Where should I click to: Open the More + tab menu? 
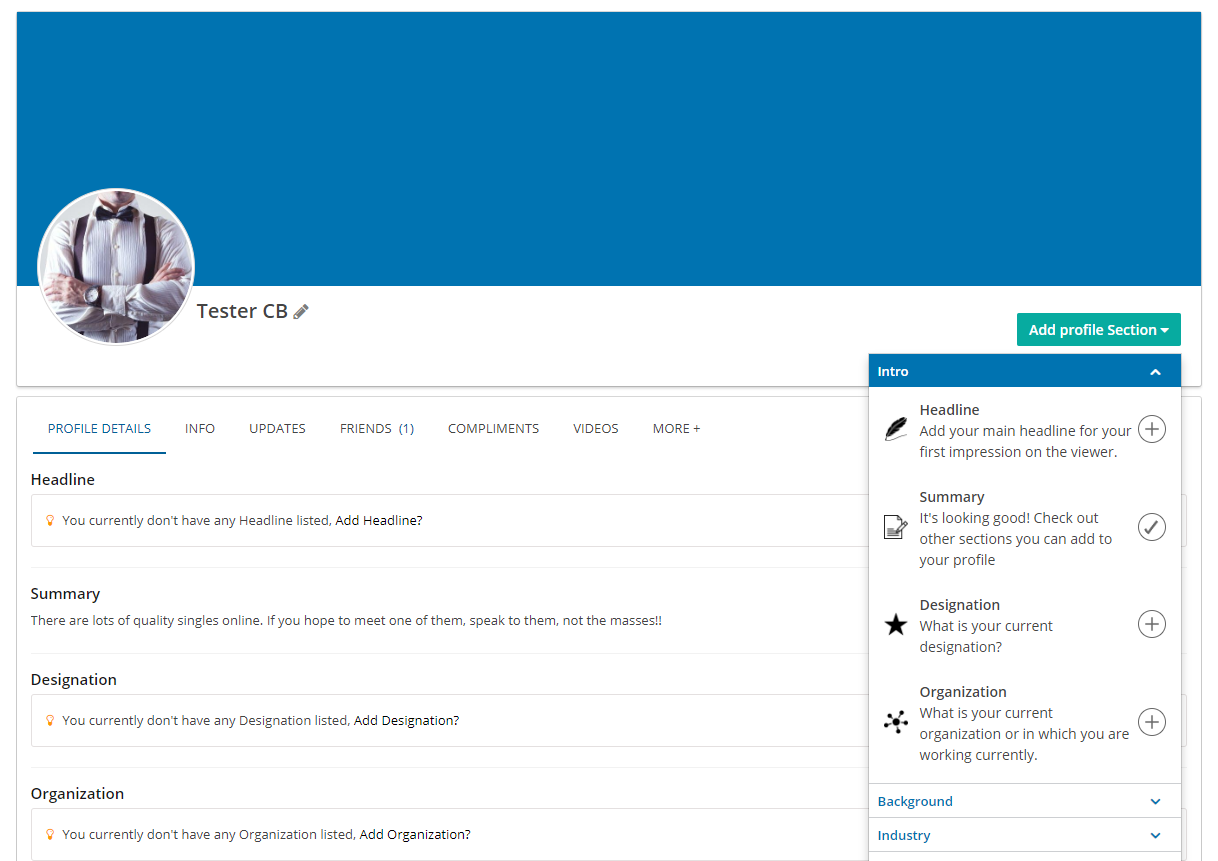click(x=676, y=429)
